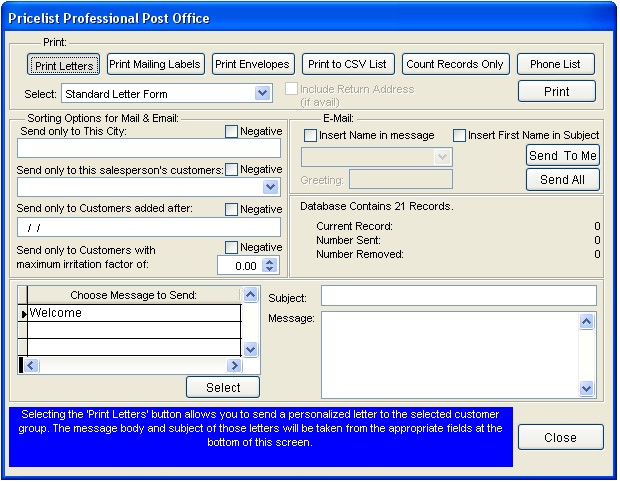Click Print to CSV List
The width and height of the screenshot is (620, 482).
[x=347, y=64]
